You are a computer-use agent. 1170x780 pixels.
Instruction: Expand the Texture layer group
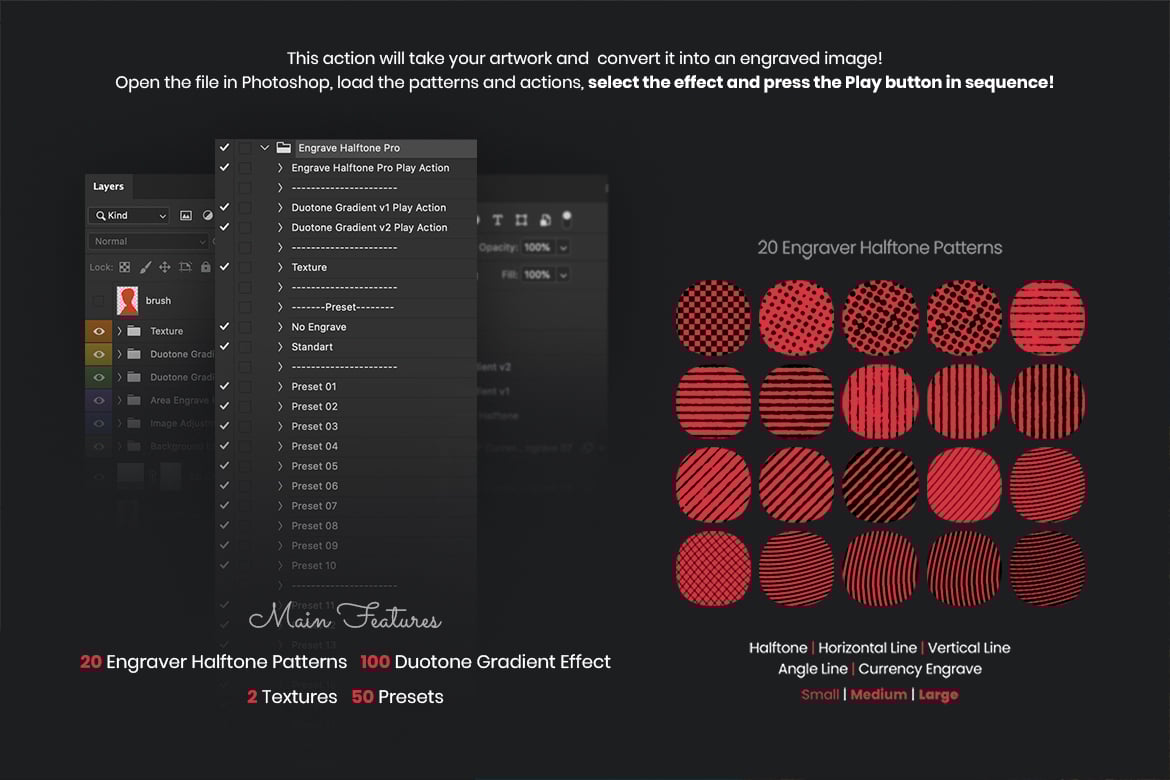tap(119, 331)
